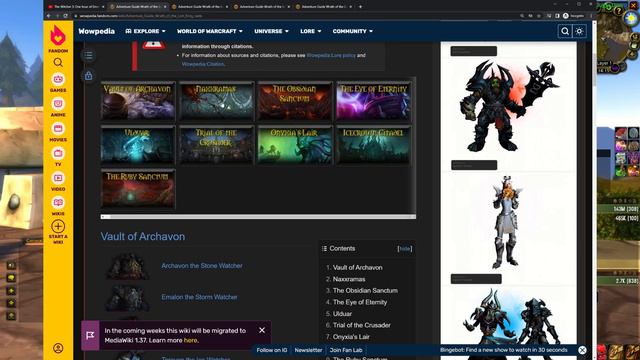Viewport: 640px width, 360px height.
Task: Open the Wowpedia Citation link
Action: coord(203,64)
